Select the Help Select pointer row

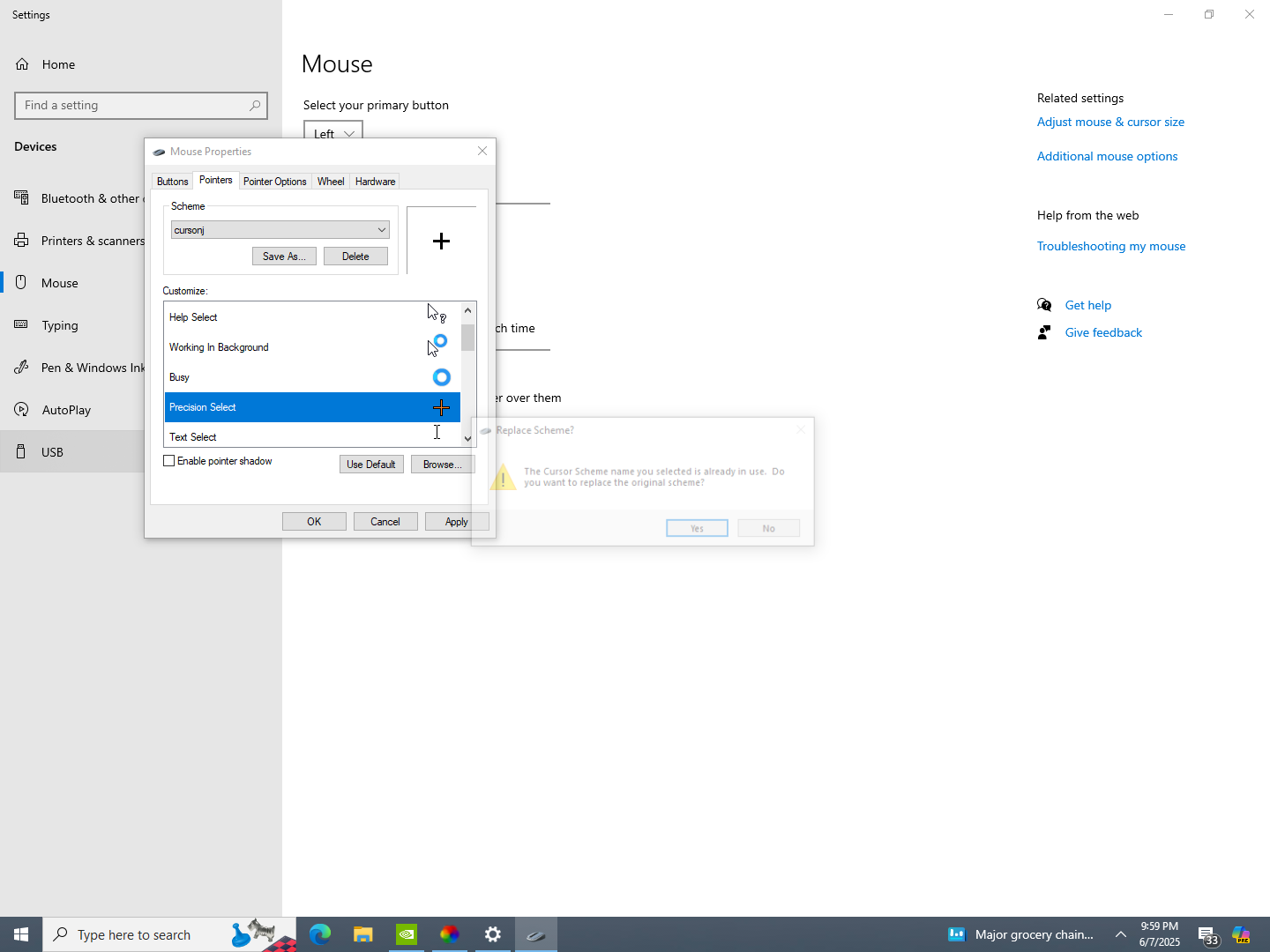(312, 317)
